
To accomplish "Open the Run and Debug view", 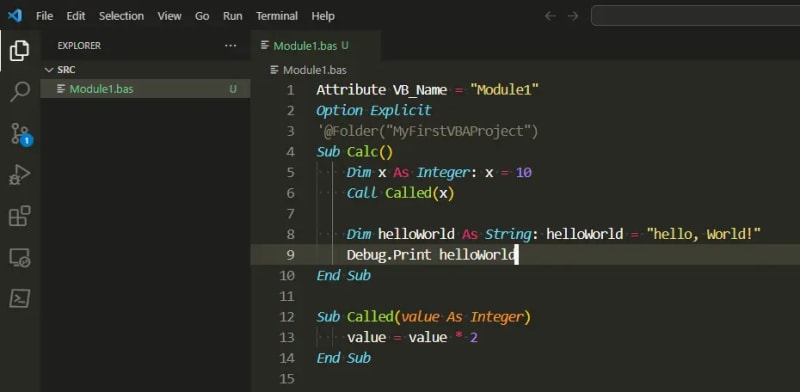I will 19,175.
